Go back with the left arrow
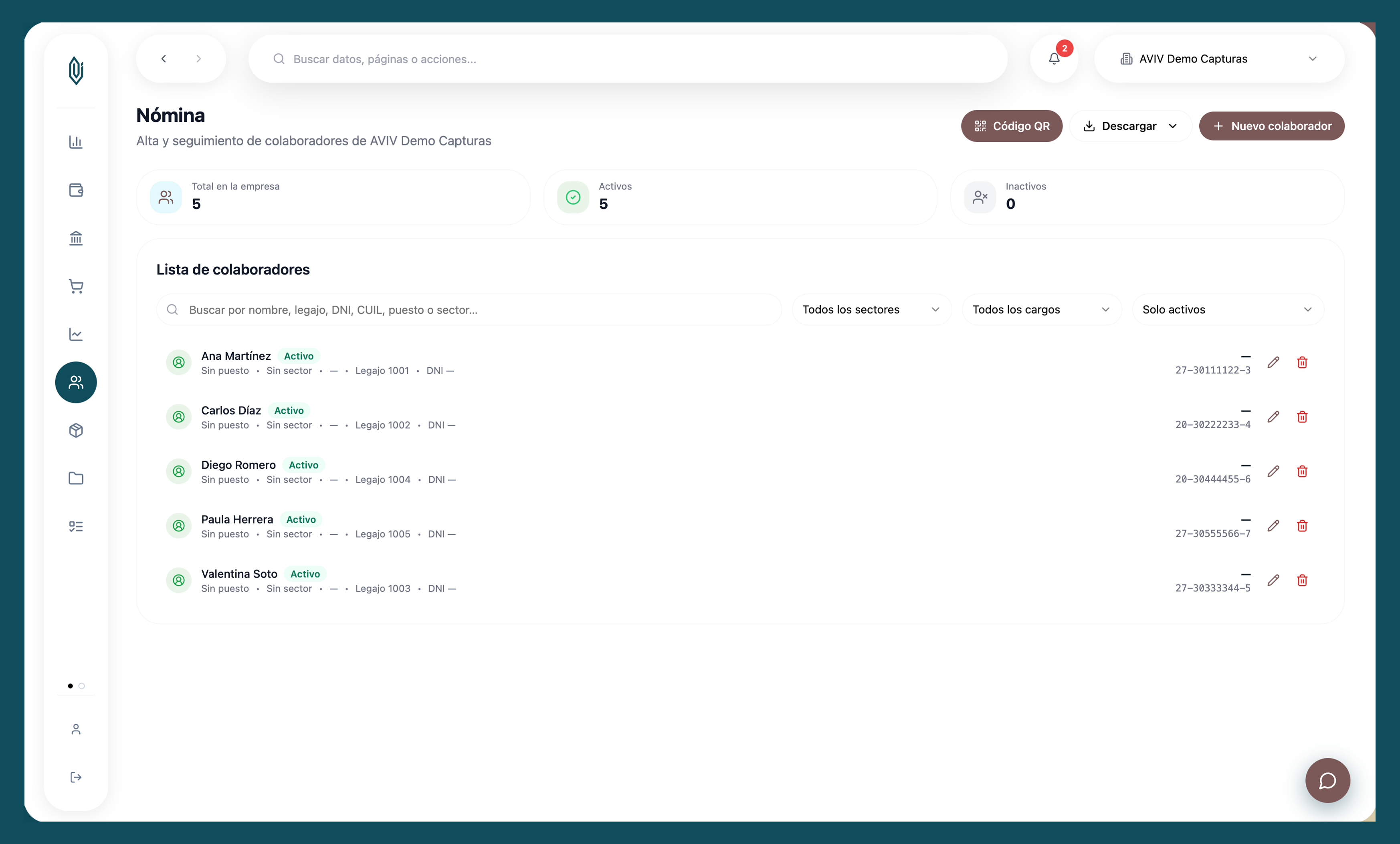The height and width of the screenshot is (844, 1400). pos(164,58)
